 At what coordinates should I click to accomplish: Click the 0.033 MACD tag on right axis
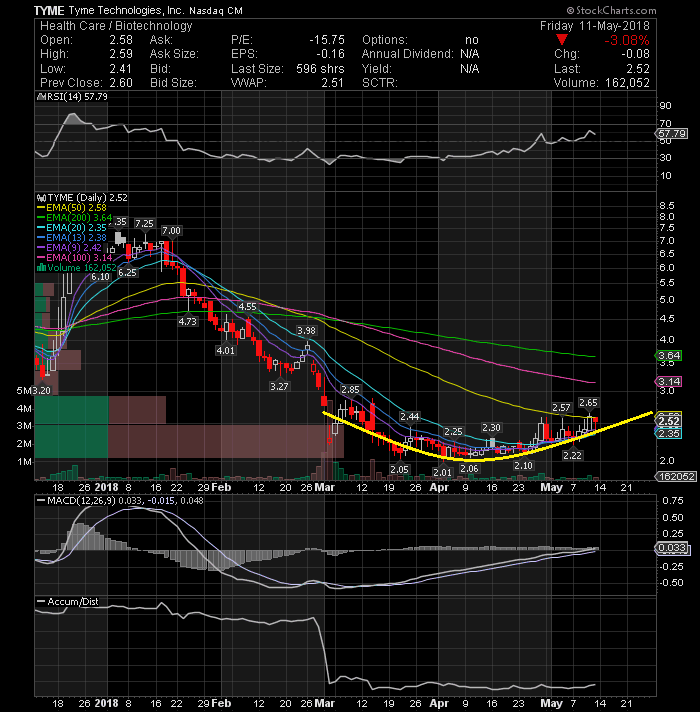click(x=672, y=548)
